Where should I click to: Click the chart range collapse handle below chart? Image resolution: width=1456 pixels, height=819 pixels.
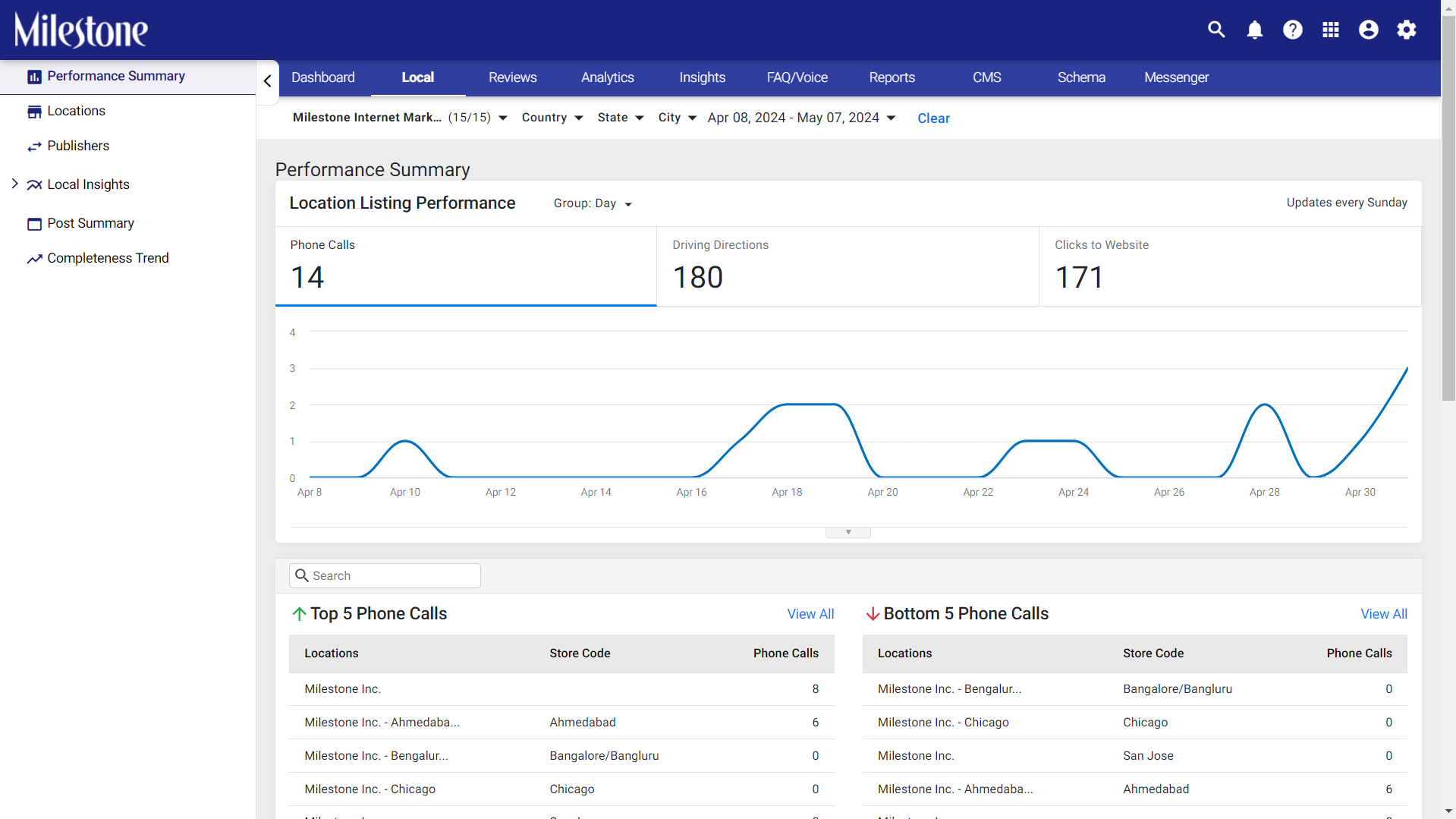click(847, 532)
